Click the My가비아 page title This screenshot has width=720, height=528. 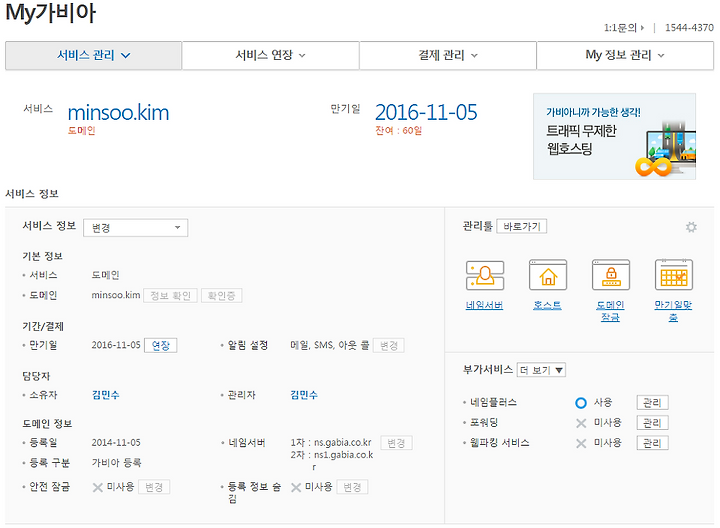point(51,13)
